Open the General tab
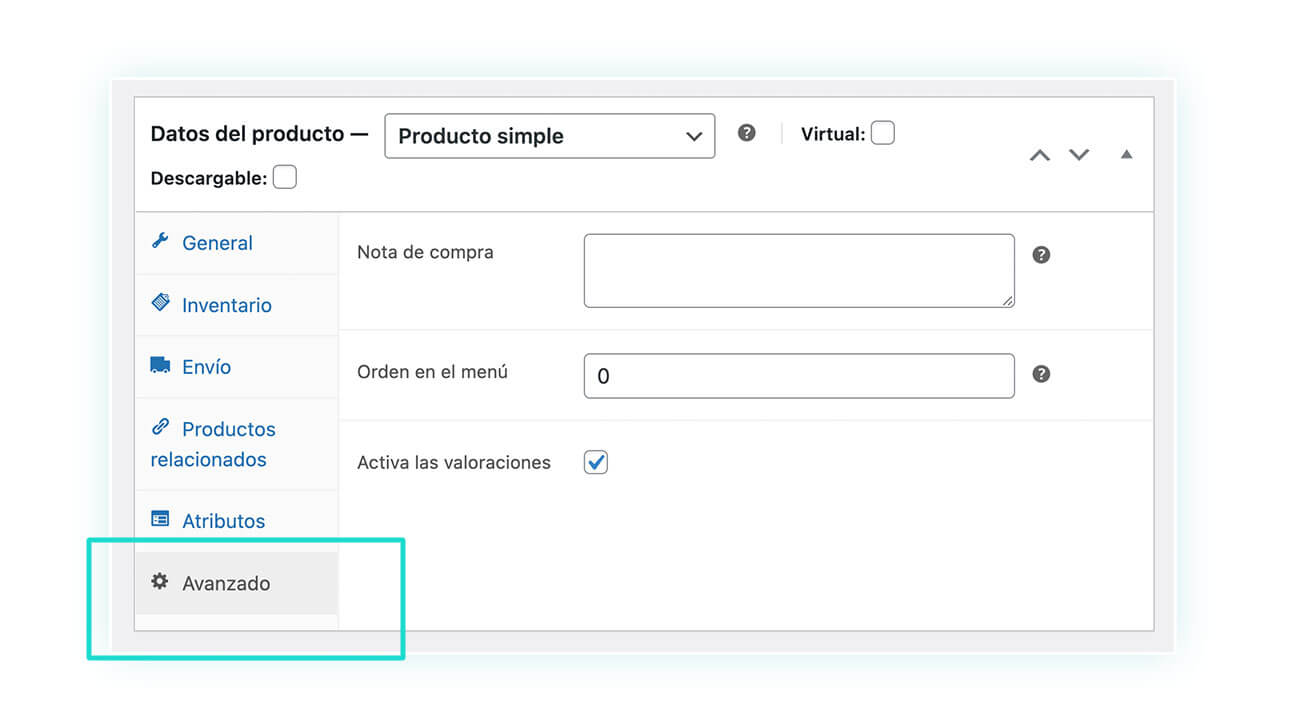Screen dimensions: 1300x716 click(x=237, y=243)
